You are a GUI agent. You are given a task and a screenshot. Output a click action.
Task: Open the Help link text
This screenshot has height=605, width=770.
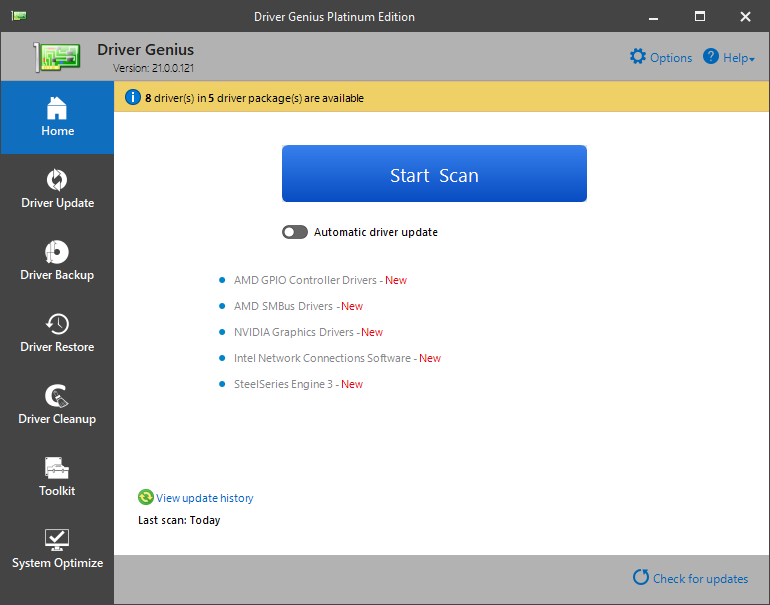pos(735,57)
